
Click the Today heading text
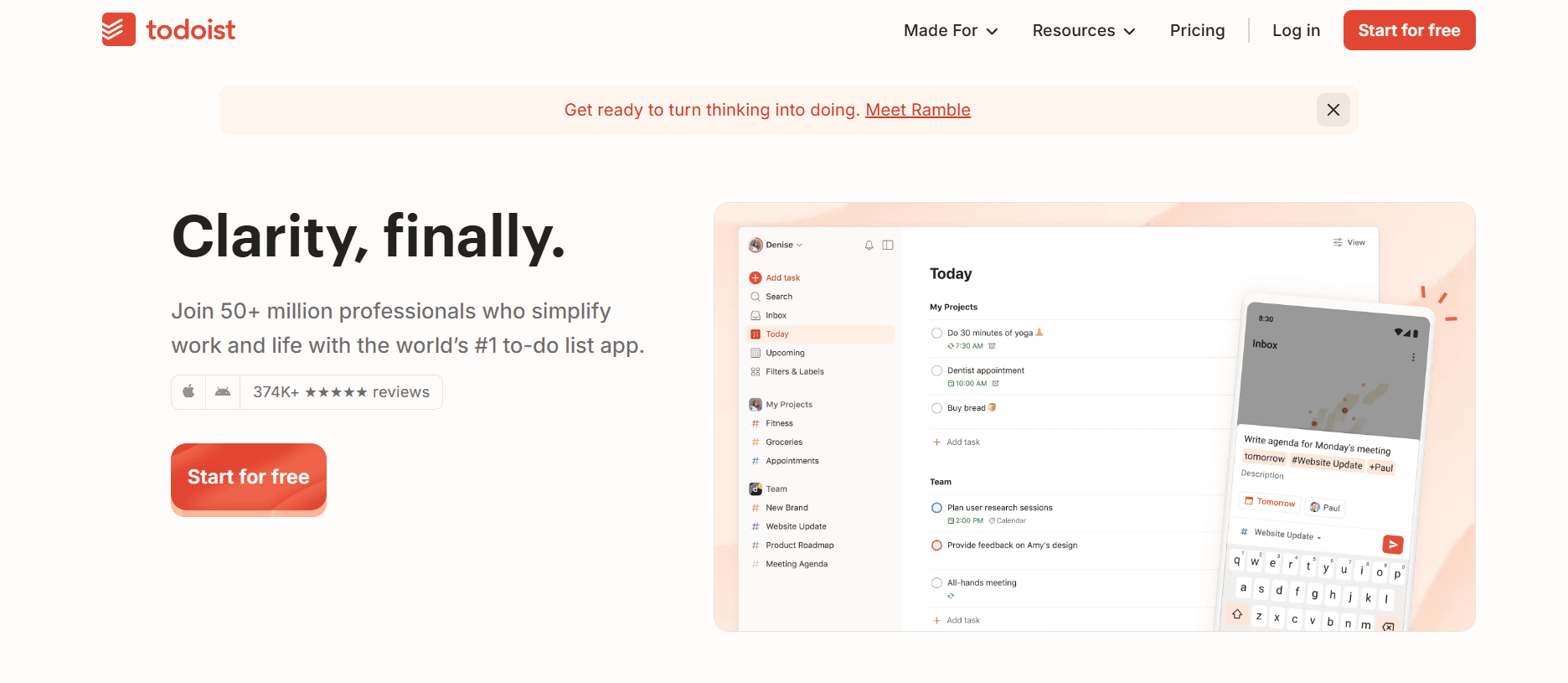(x=951, y=274)
